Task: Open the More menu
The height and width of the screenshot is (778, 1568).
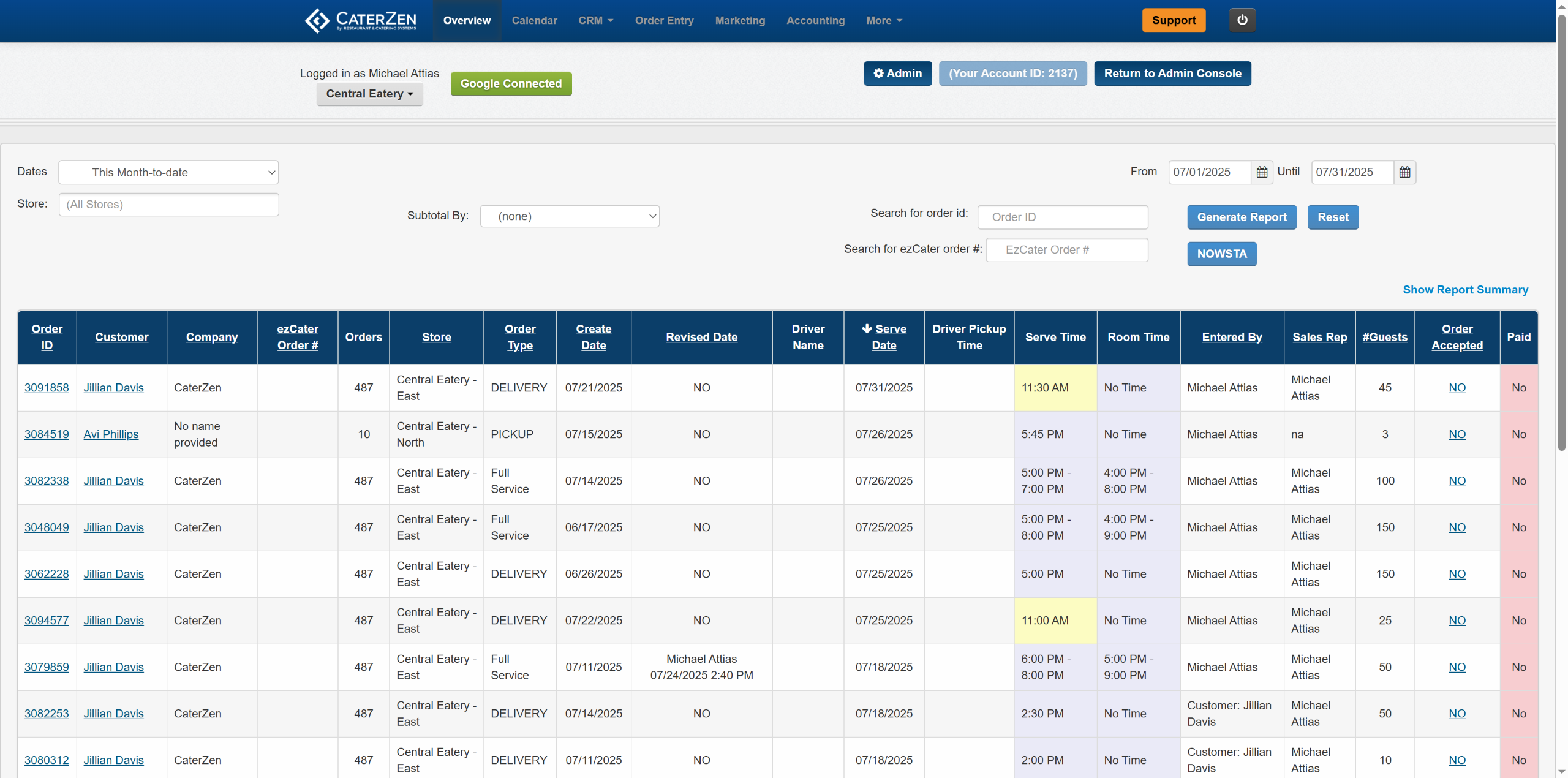Action: point(884,20)
